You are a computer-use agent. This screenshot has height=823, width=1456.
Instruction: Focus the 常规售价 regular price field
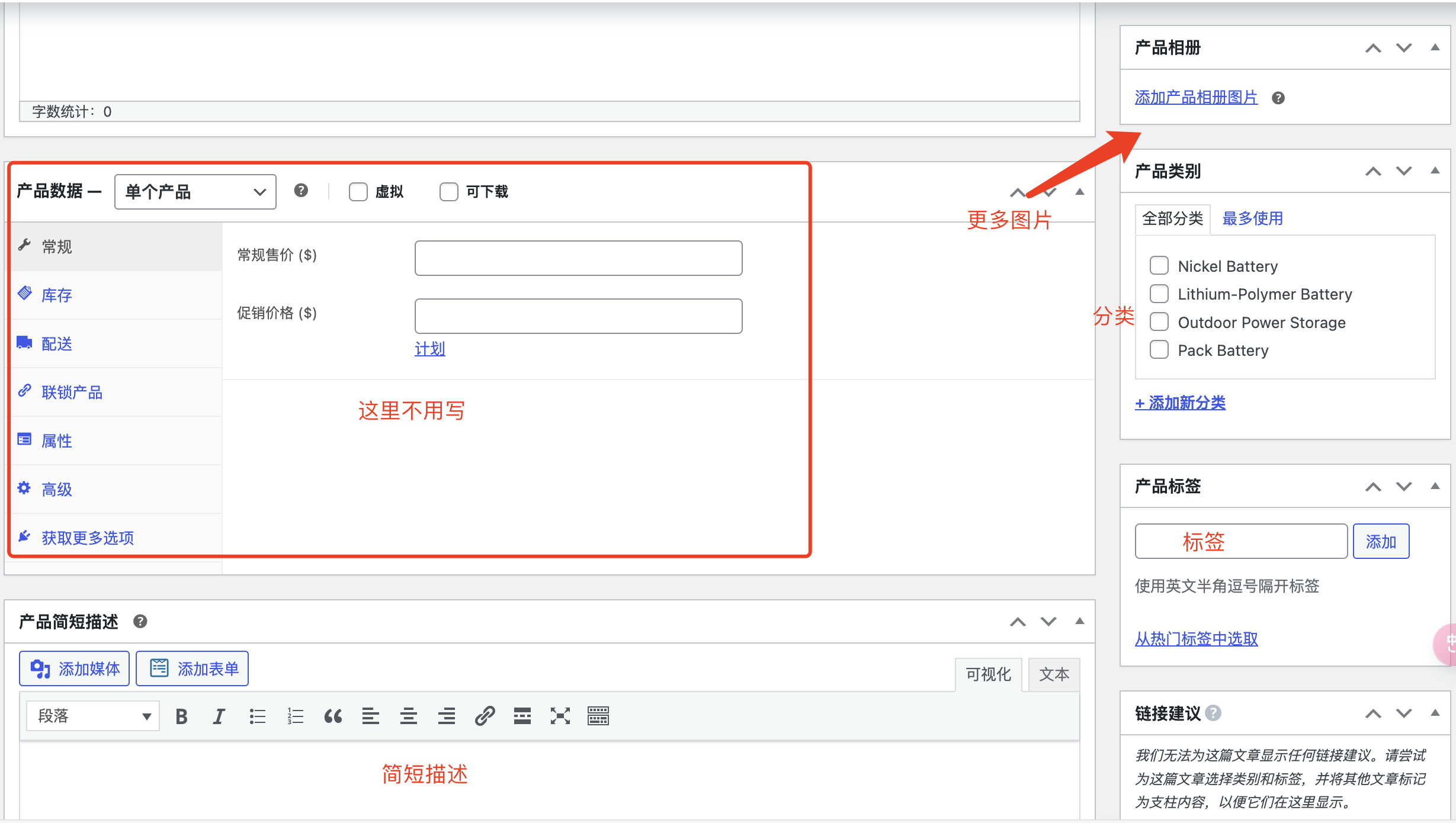point(578,258)
